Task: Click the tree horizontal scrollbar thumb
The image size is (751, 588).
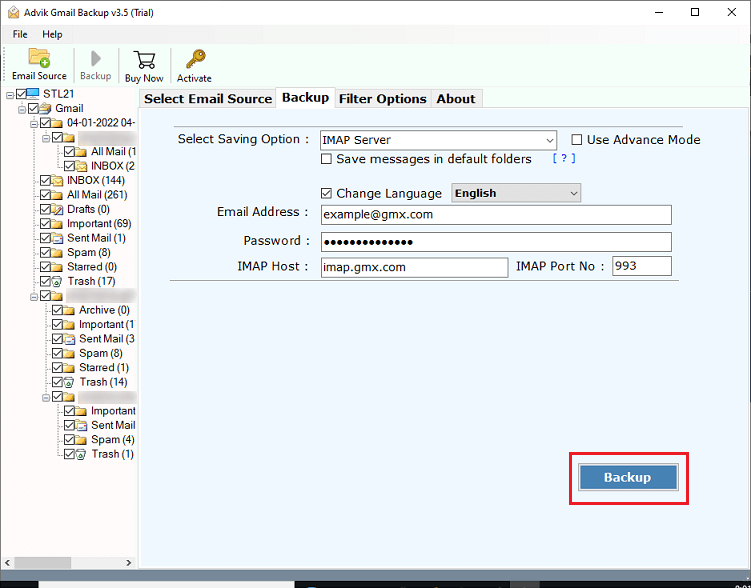Action: pos(42,562)
